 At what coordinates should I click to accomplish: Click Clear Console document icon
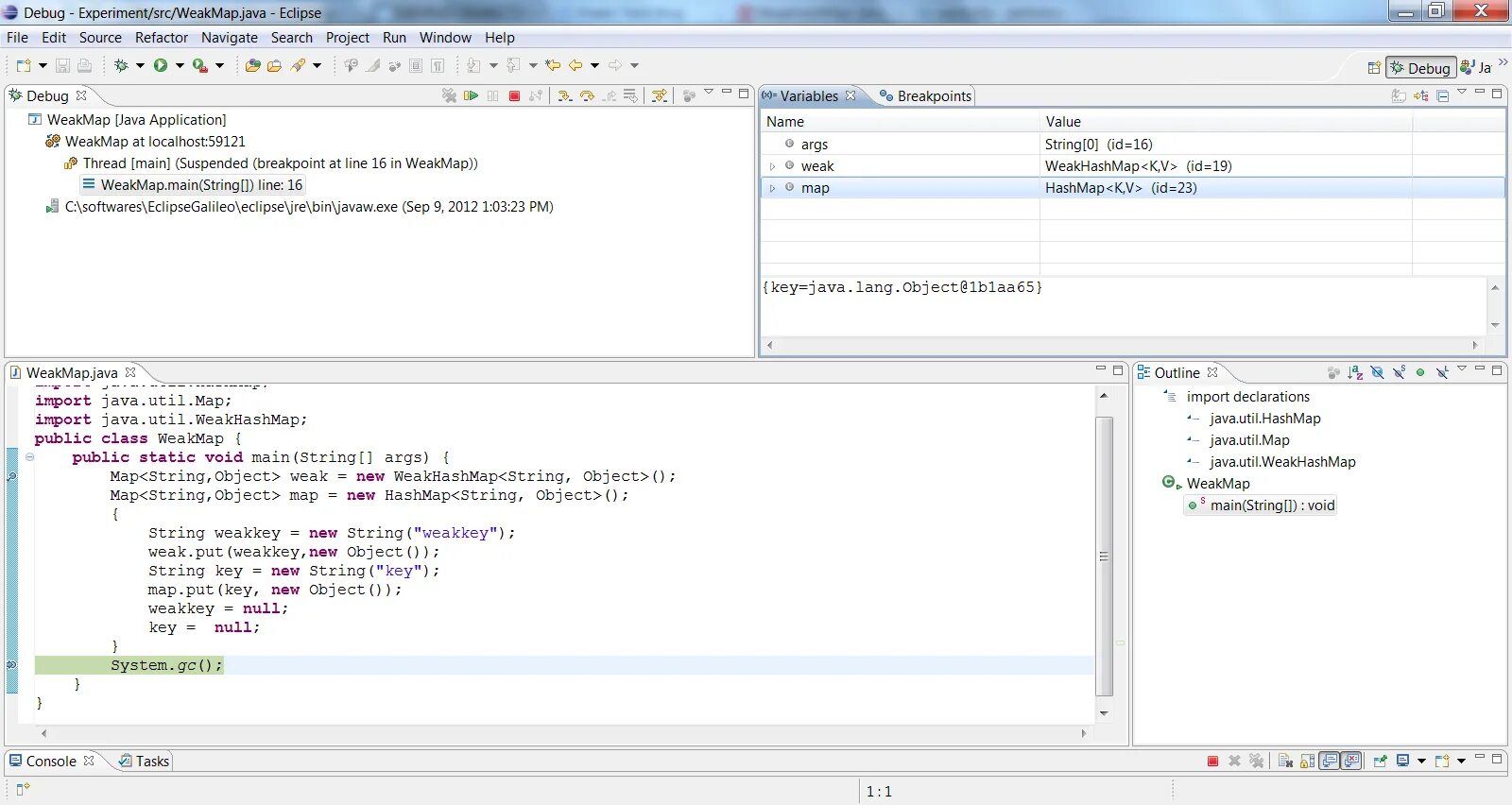point(1285,761)
